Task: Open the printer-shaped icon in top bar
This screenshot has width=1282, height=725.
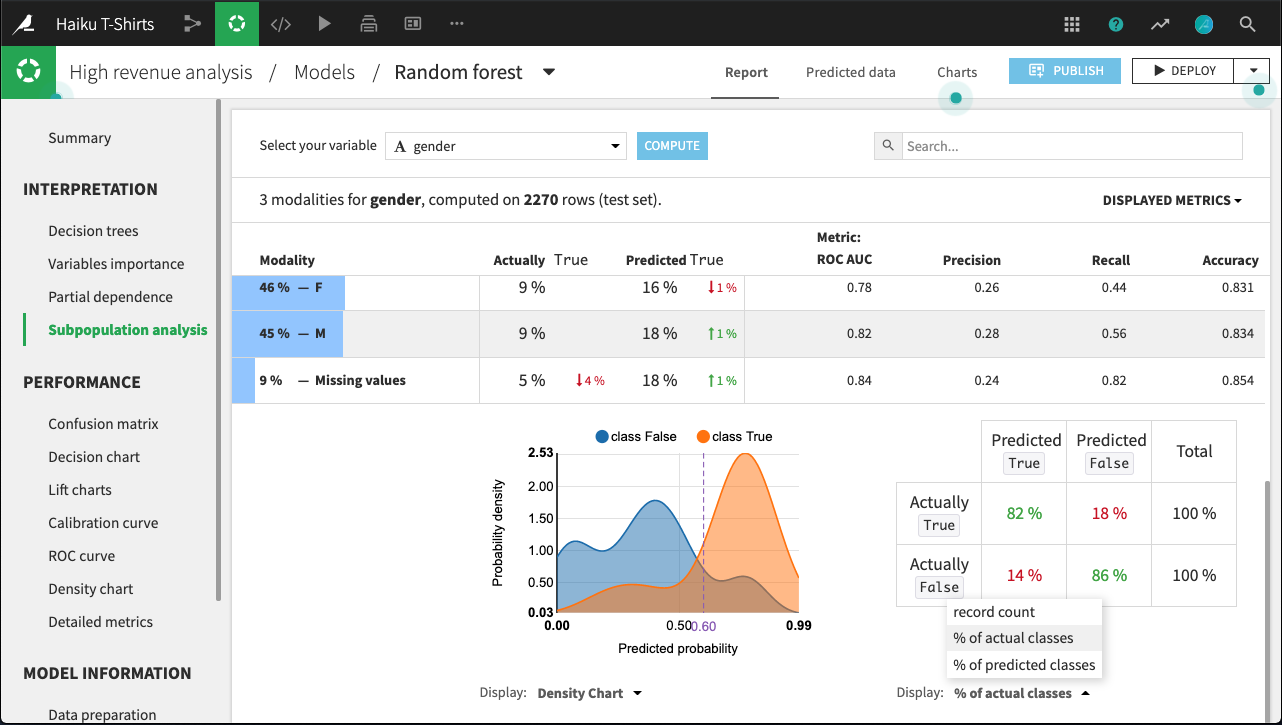Action: [x=368, y=23]
